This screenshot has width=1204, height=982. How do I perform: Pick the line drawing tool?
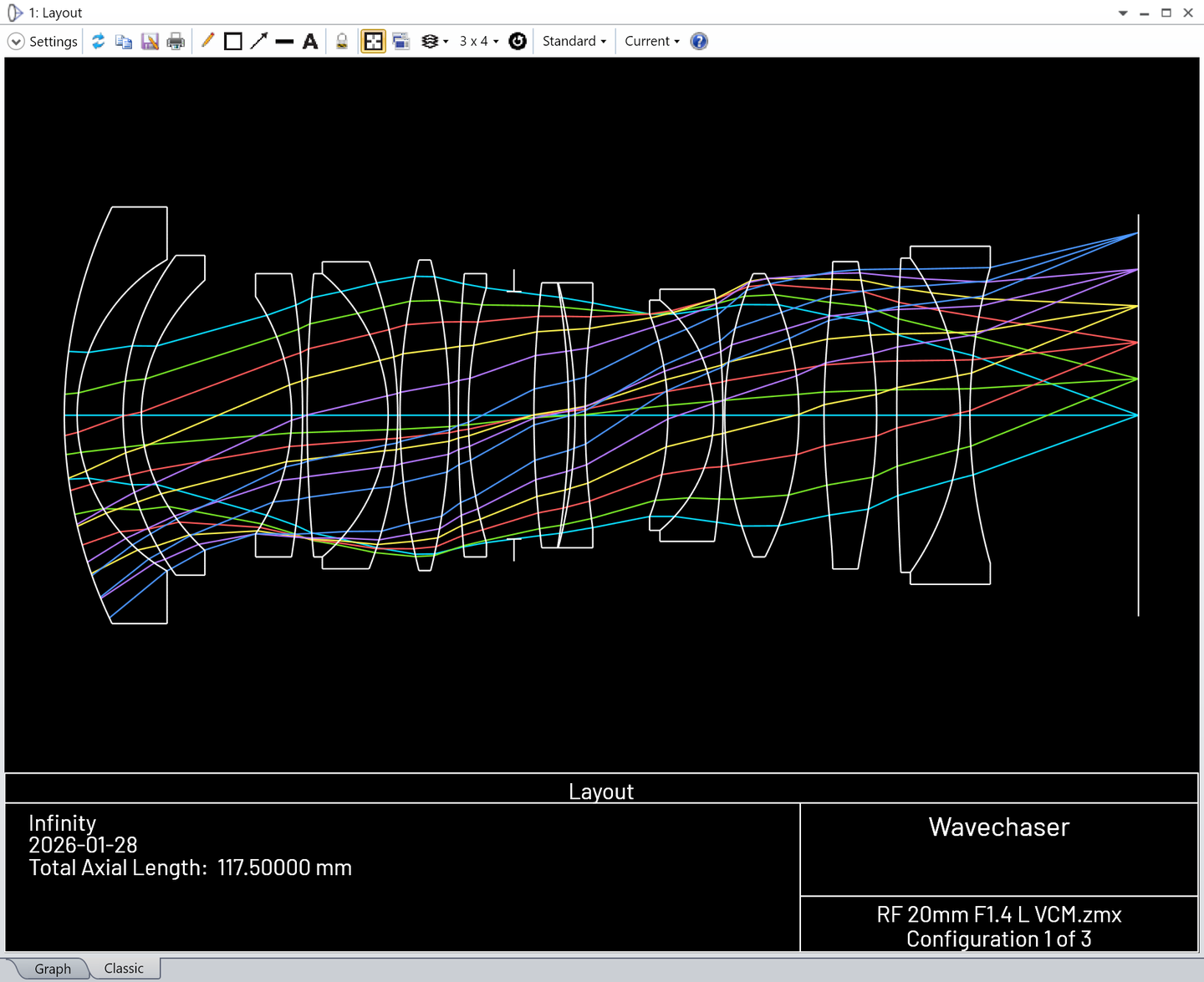click(284, 41)
